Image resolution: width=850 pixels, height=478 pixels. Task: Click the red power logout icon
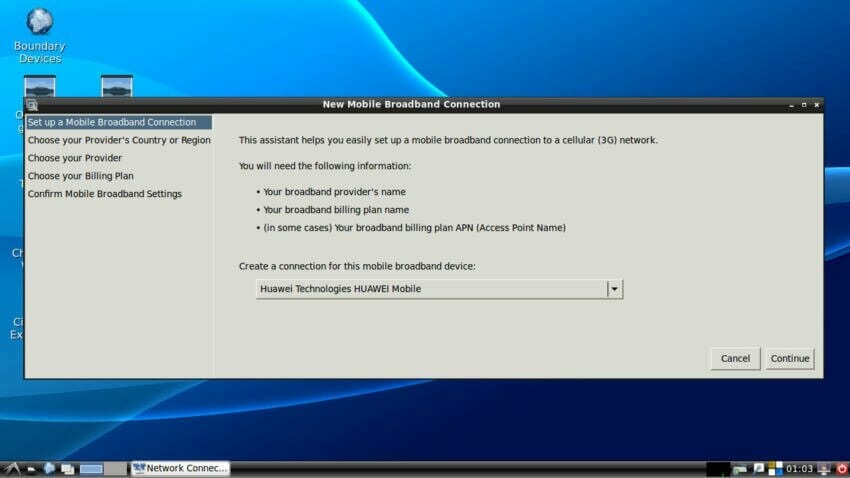pyautogui.click(x=842, y=469)
